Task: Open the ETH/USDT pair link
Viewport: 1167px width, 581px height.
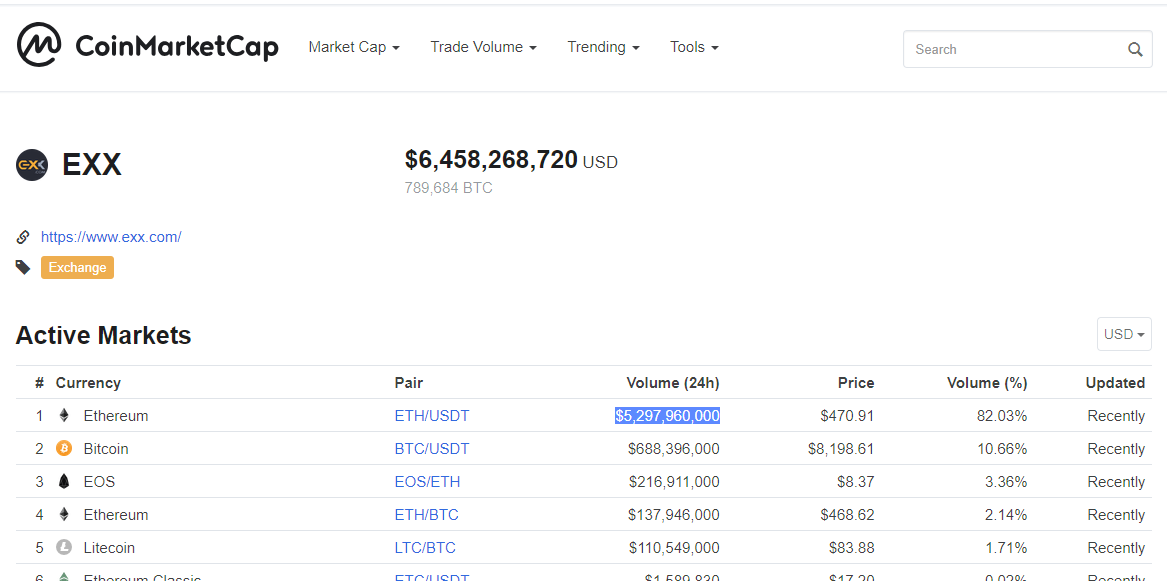Action: pos(432,416)
